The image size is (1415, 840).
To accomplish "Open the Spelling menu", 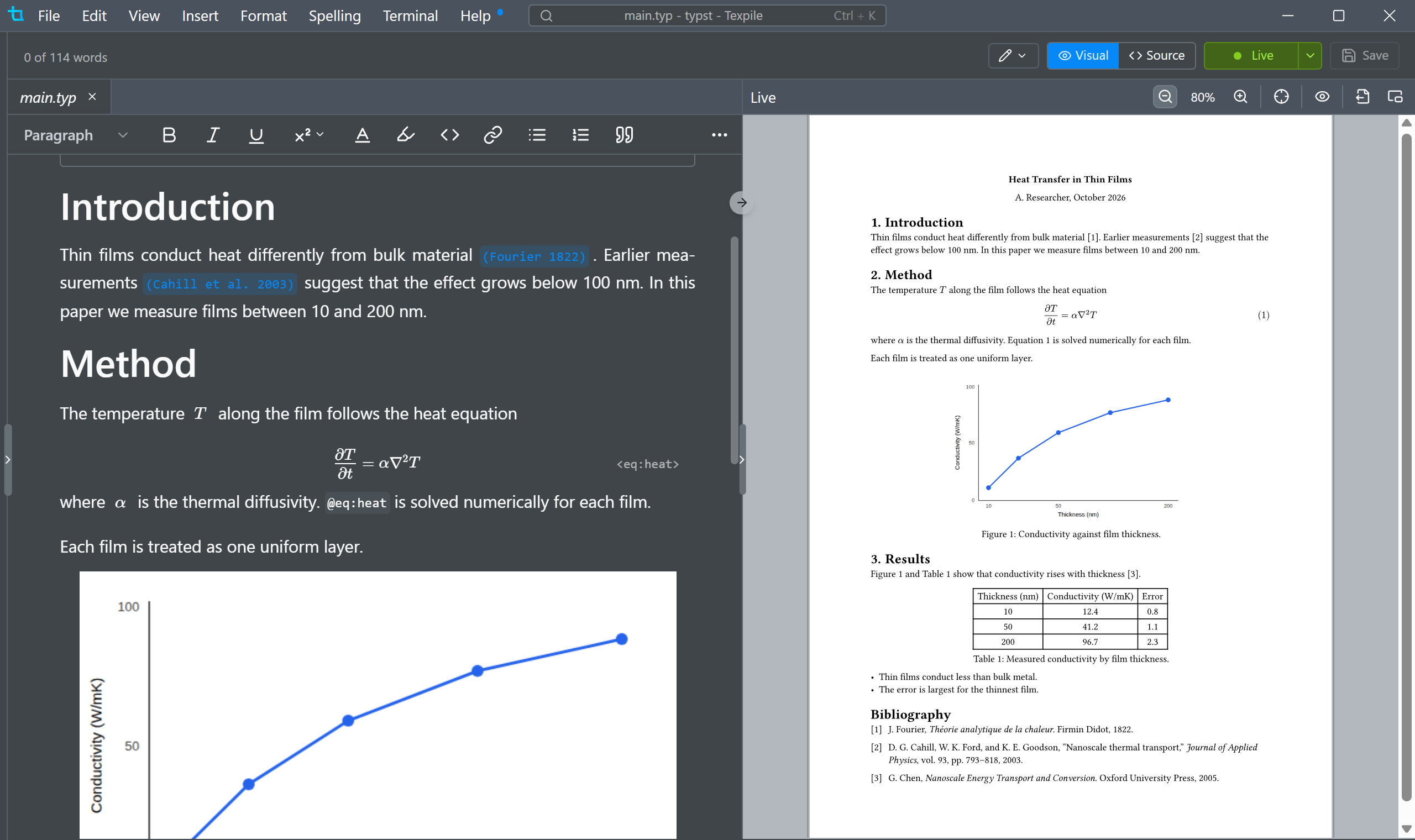I will pyautogui.click(x=334, y=16).
